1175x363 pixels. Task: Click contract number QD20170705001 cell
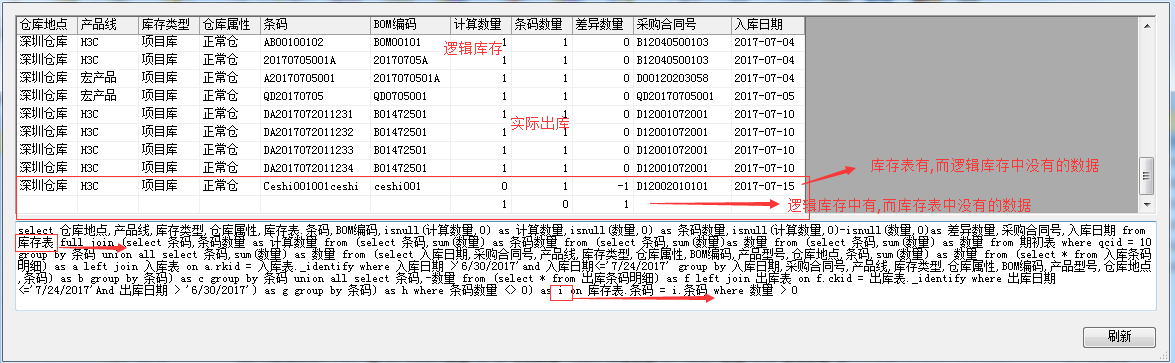click(x=682, y=96)
